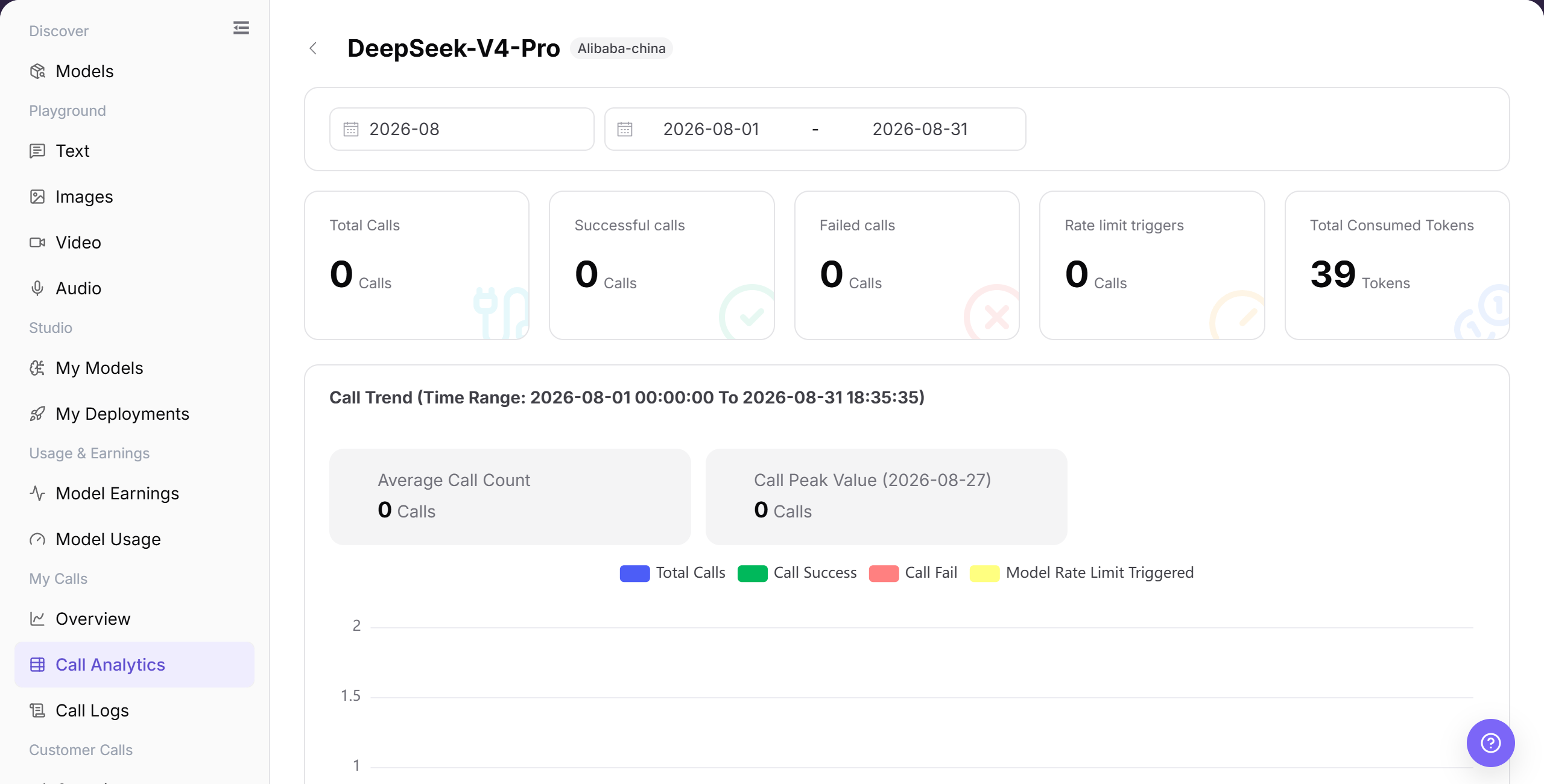
Task: Go to My Models
Action: click(134, 368)
